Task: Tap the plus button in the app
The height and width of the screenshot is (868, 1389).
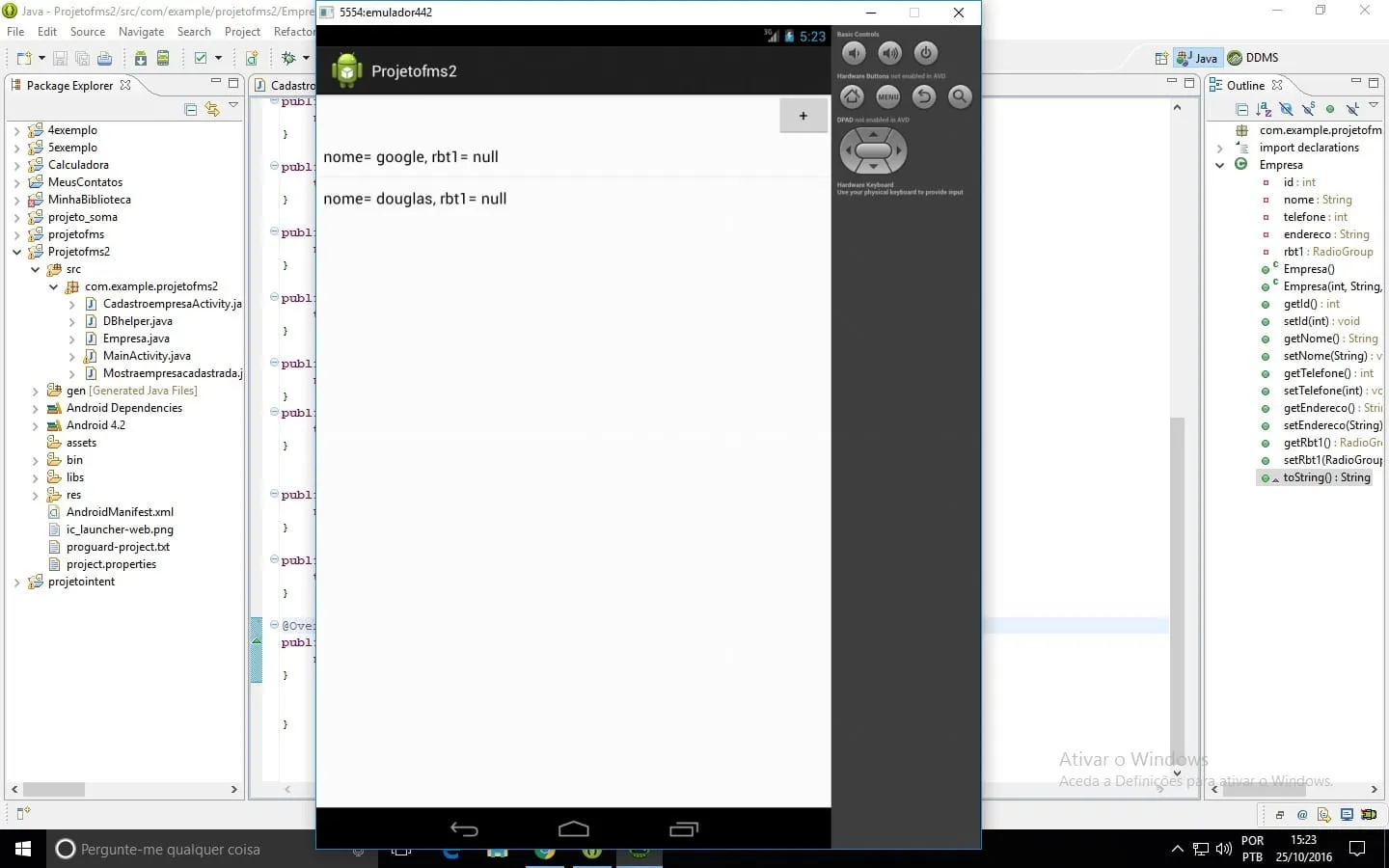Action: pyautogui.click(x=803, y=116)
